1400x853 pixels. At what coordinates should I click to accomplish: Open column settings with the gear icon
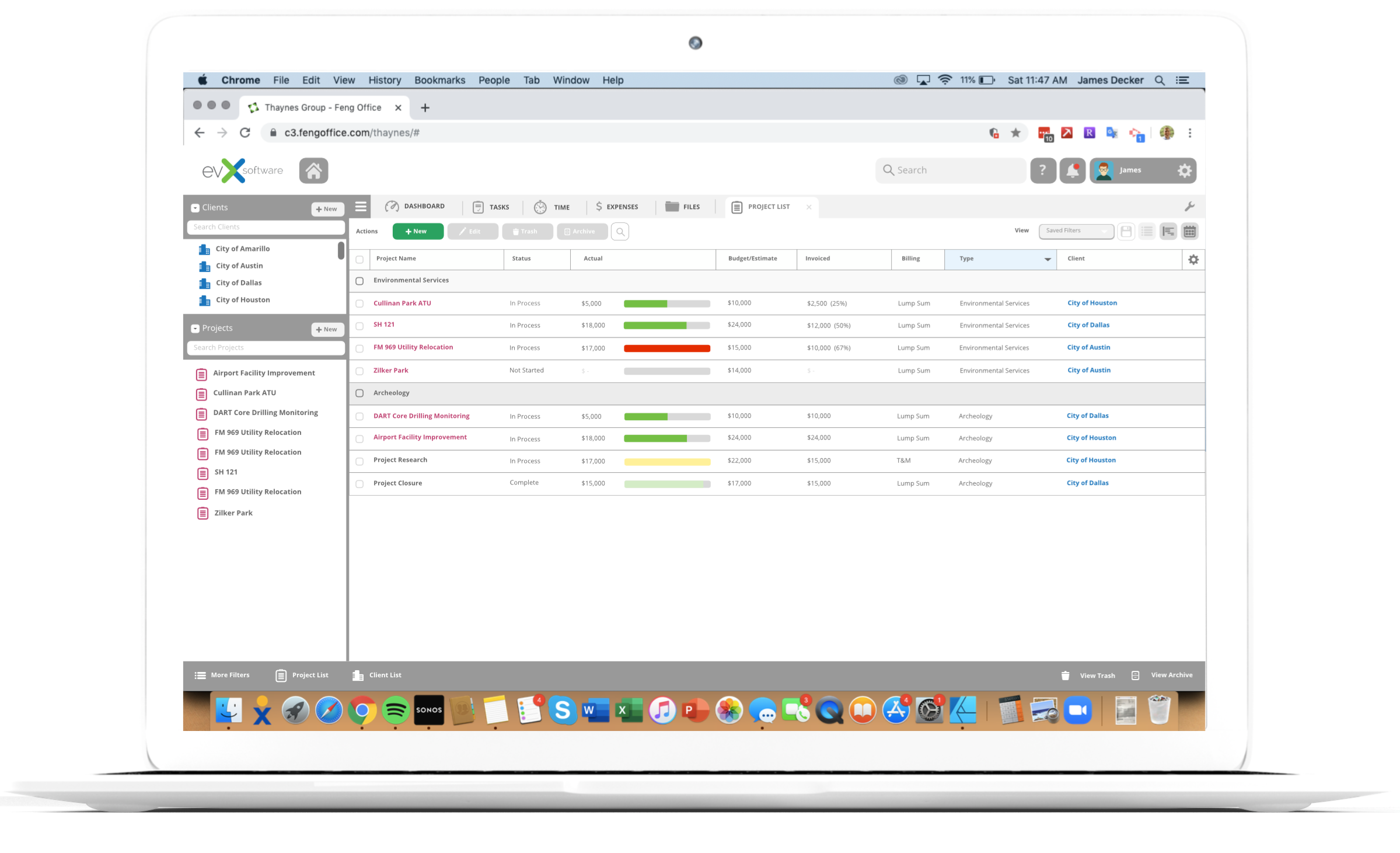1193,259
